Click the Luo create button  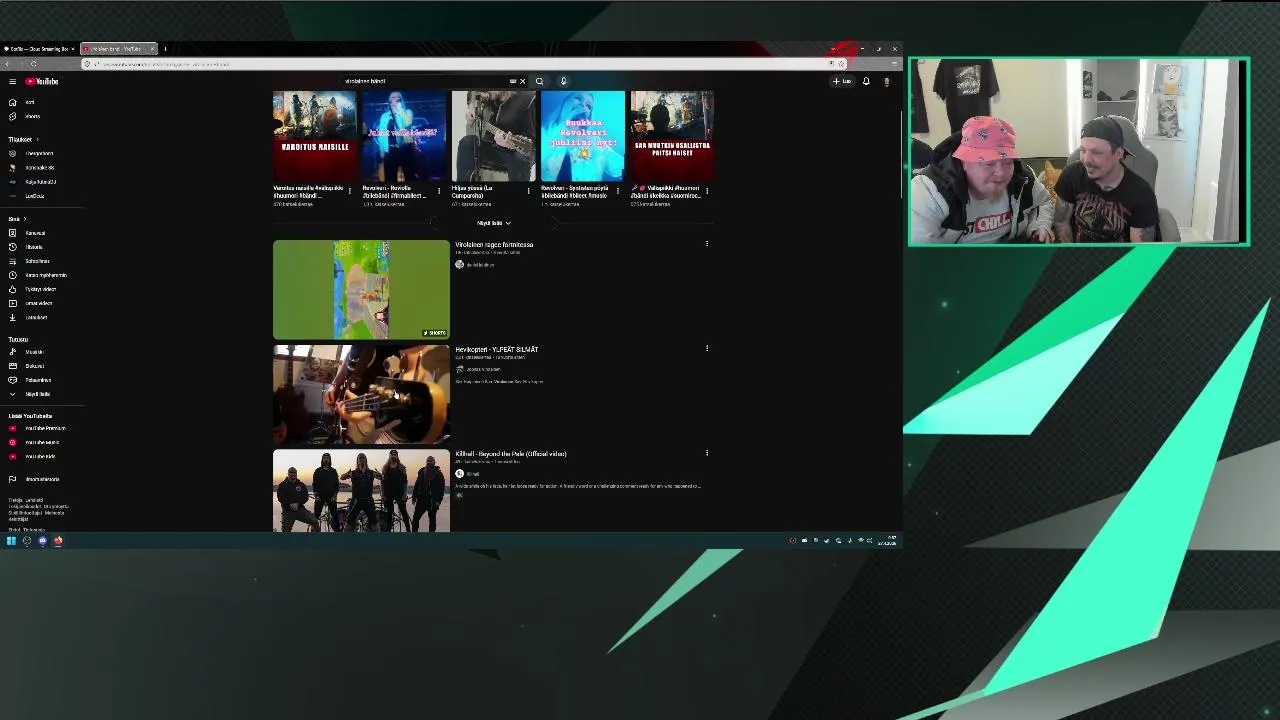coord(842,81)
